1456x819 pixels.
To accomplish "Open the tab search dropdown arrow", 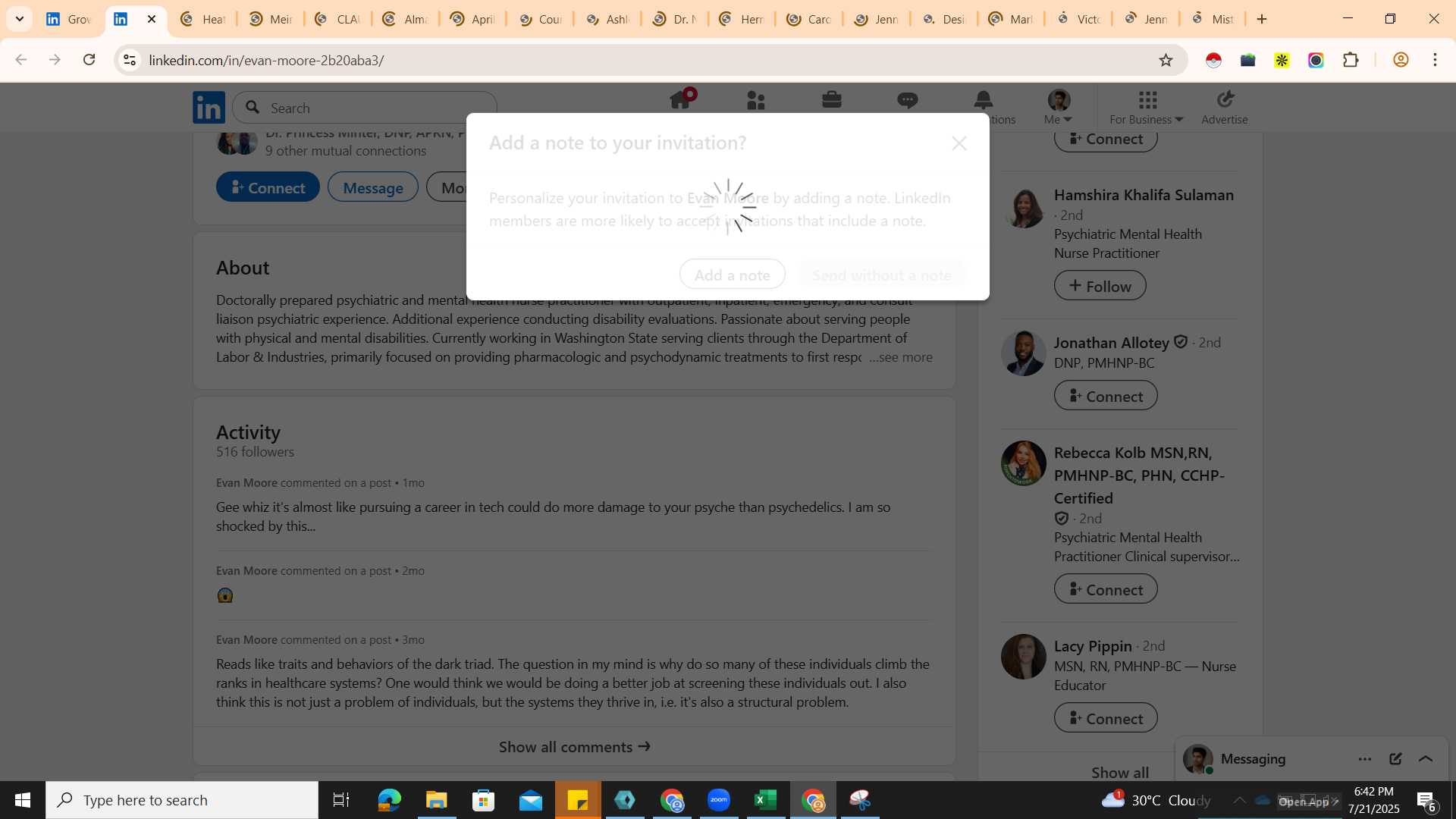I will pyautogui.click(x=20, y=19).
